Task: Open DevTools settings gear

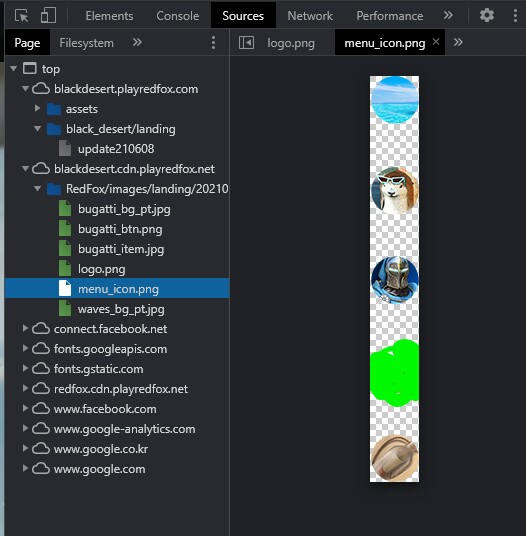Action: click(487, 15)
